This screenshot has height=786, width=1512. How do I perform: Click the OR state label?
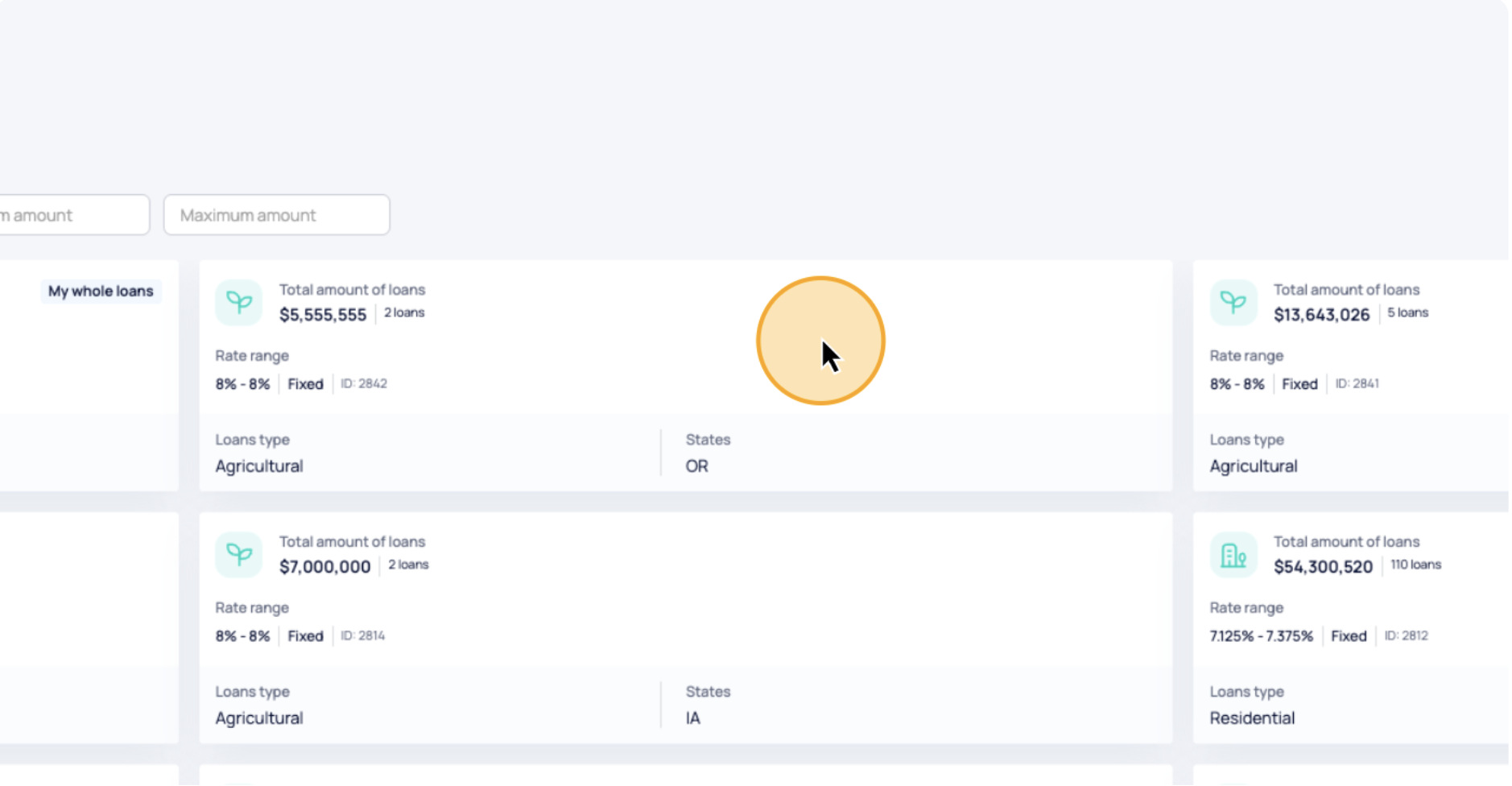pos(696,465)
